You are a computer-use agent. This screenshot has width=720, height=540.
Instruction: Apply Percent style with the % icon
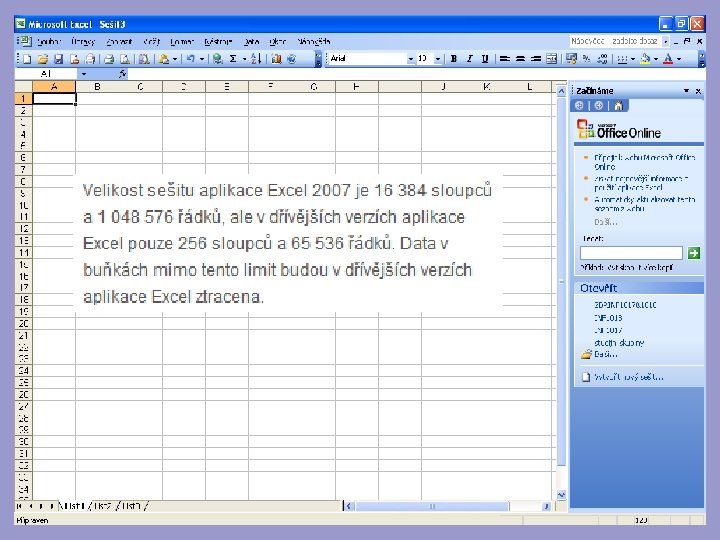click(x=586, y=59)
